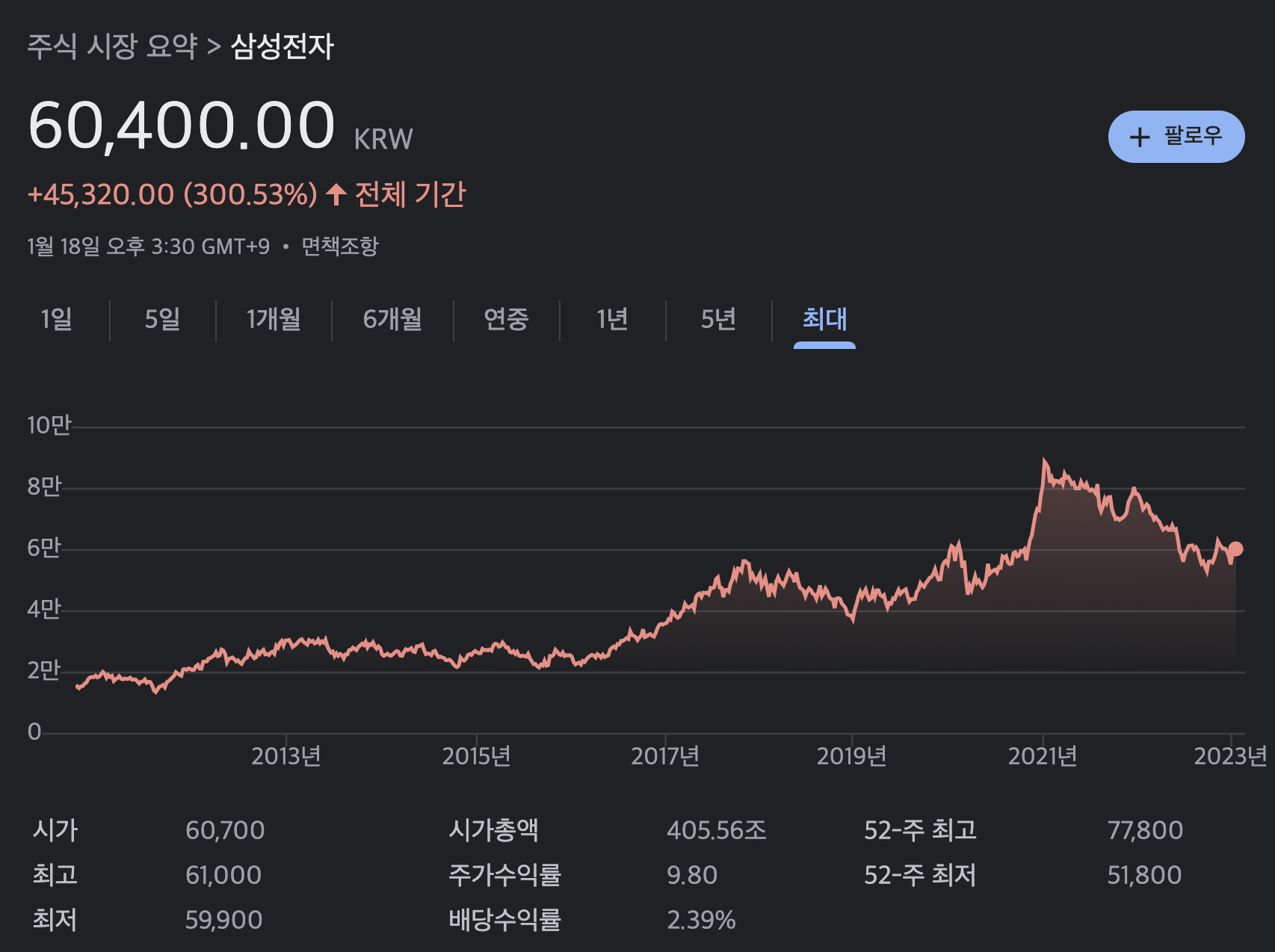This screenshot has height=952, width=1275.
Task: Click the red up arrow next to 전체 기간
Action: pos(336,194)
